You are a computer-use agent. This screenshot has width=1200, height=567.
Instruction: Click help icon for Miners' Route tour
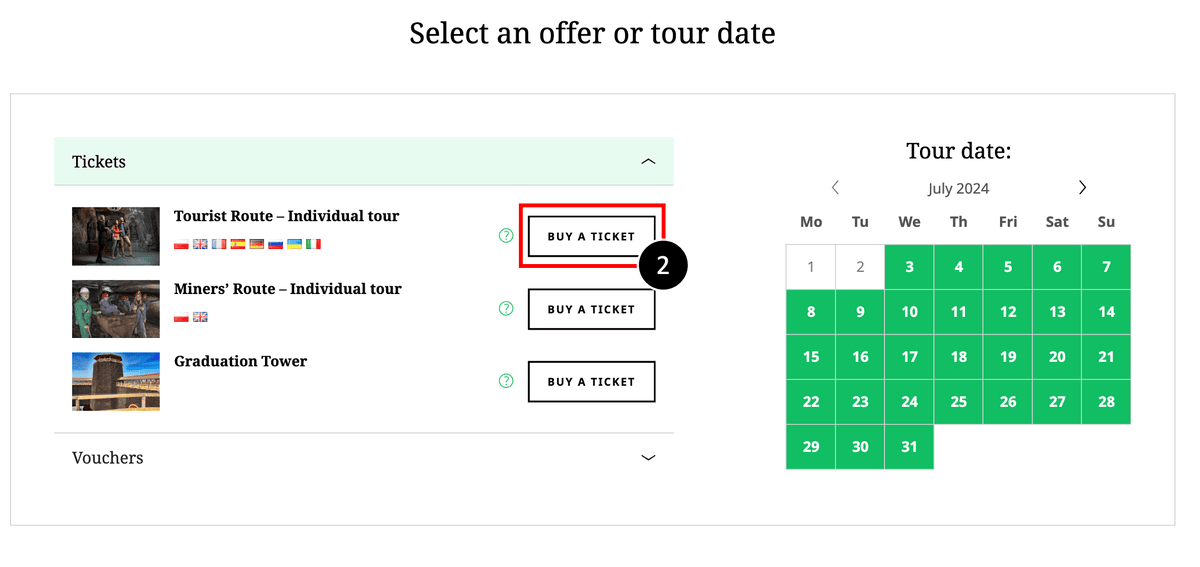tap(506, 308)
